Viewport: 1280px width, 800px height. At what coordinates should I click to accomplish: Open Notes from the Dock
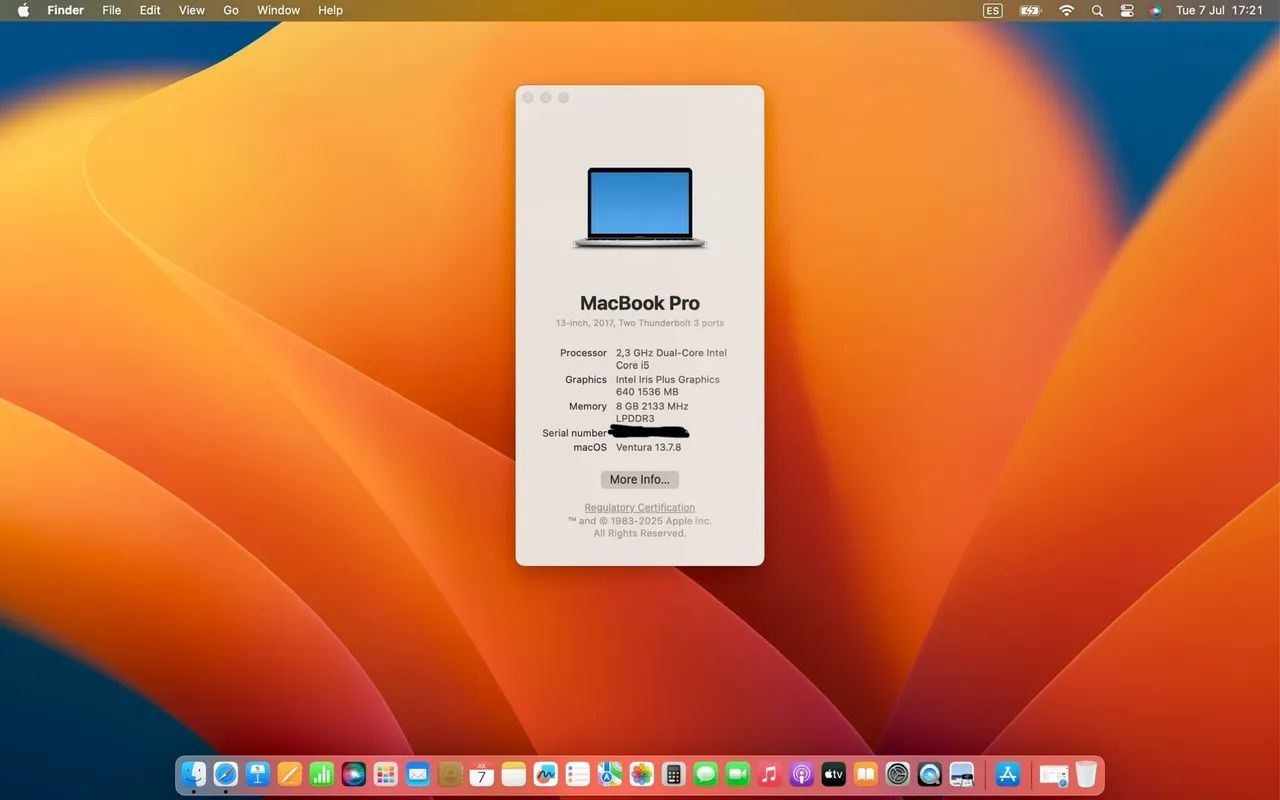coord(514,774)
